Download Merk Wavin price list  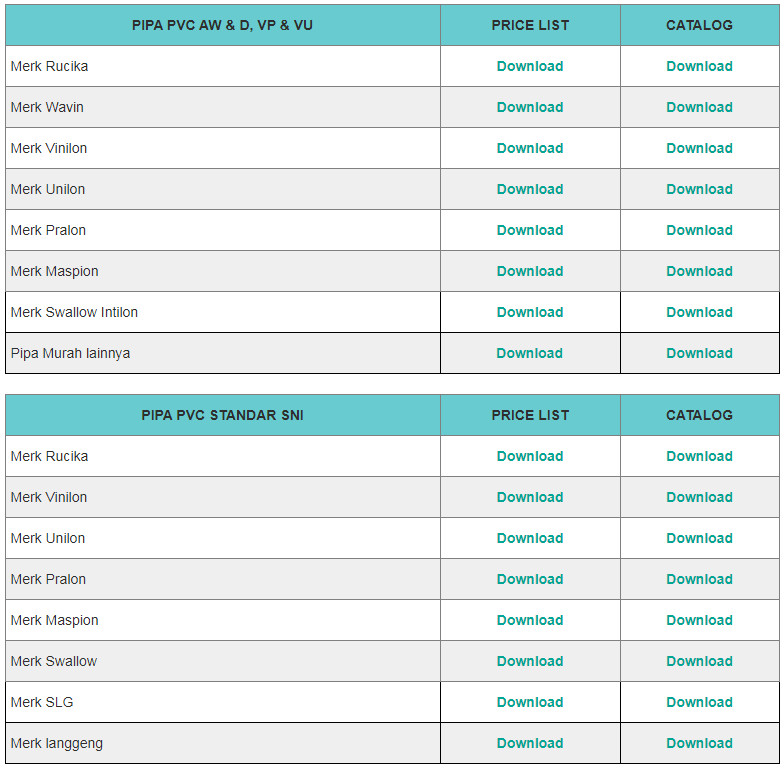[x=529, y=107]
